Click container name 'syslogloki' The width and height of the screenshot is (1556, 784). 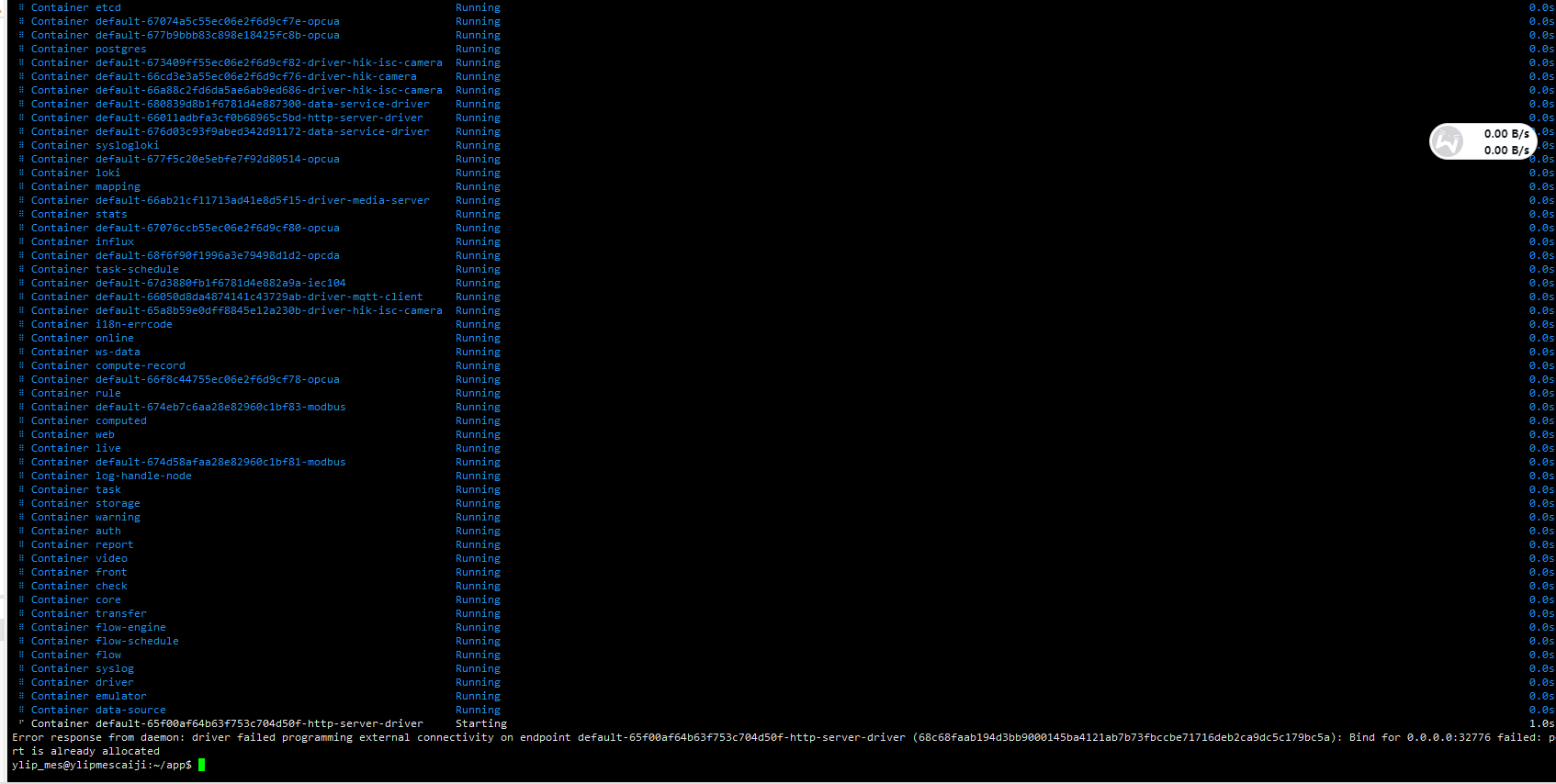[x=128, y=145]
